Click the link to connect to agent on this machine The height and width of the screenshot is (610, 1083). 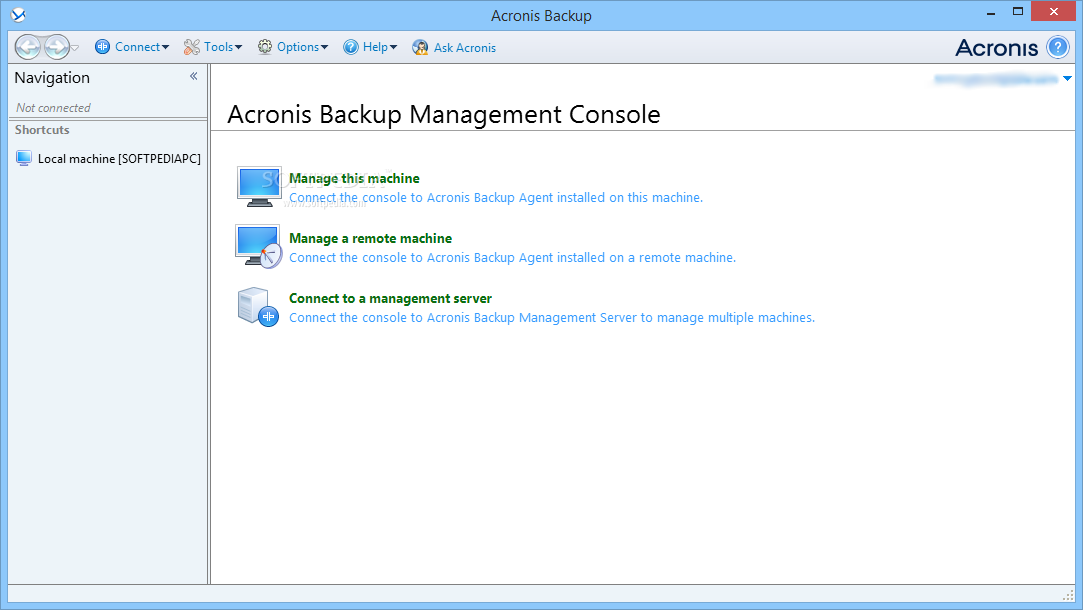[496, 198]
